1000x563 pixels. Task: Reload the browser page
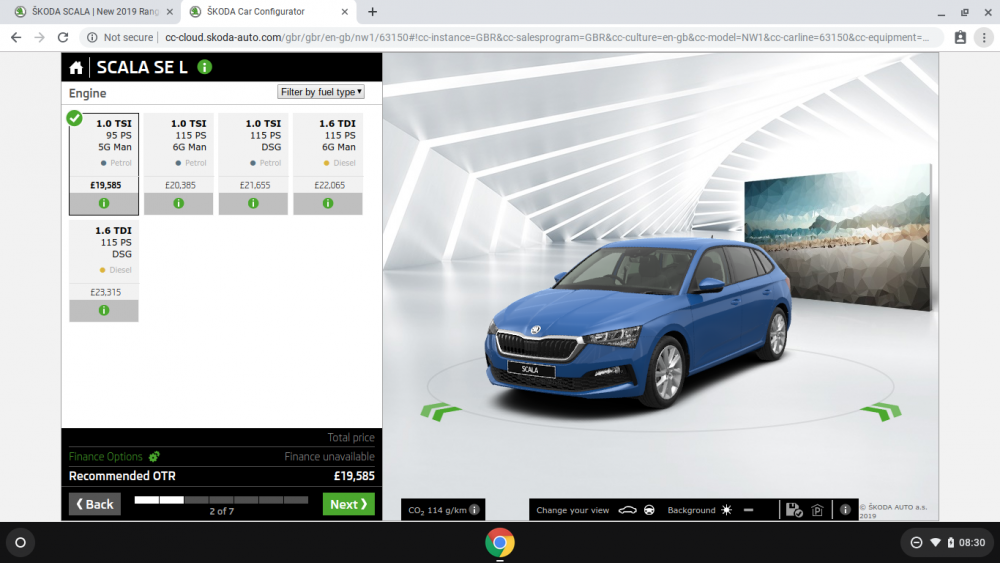(x=62, y=38)
